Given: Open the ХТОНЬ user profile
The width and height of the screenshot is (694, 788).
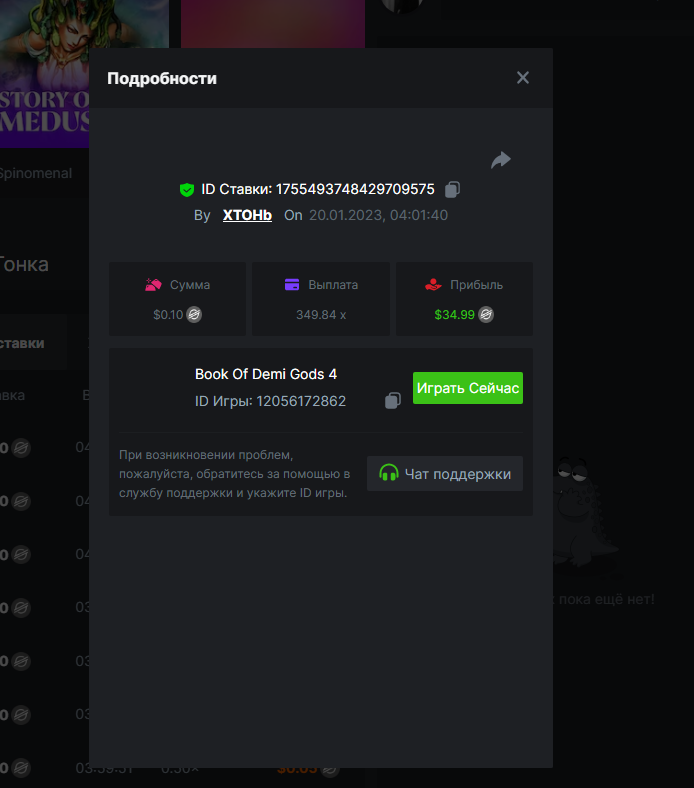Looking at the screenshot, I should (x=247, y=215).
